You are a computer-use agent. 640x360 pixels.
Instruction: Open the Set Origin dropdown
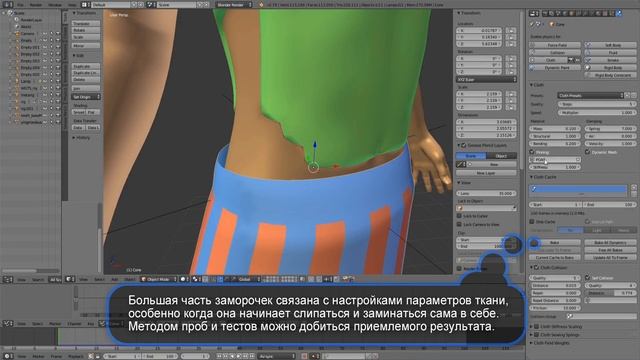coord(86,97)
